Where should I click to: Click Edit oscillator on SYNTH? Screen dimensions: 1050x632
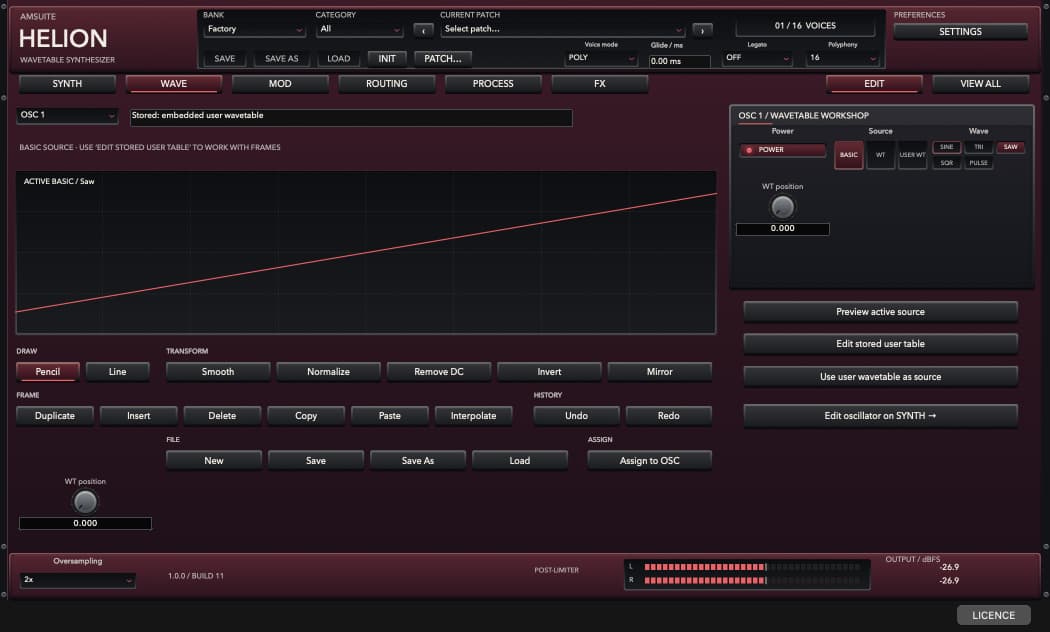881,416
